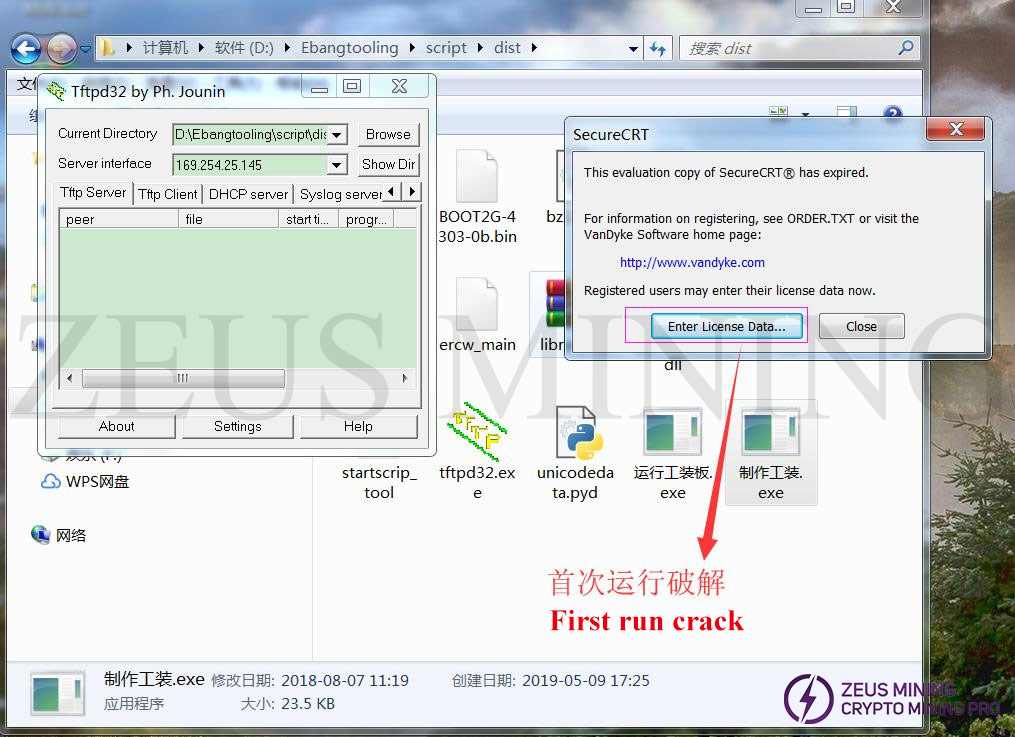The width and height of the screenshot is (1015, 737).
Task: Click the refresh icon beside address bar
Action: click(658, 48)
